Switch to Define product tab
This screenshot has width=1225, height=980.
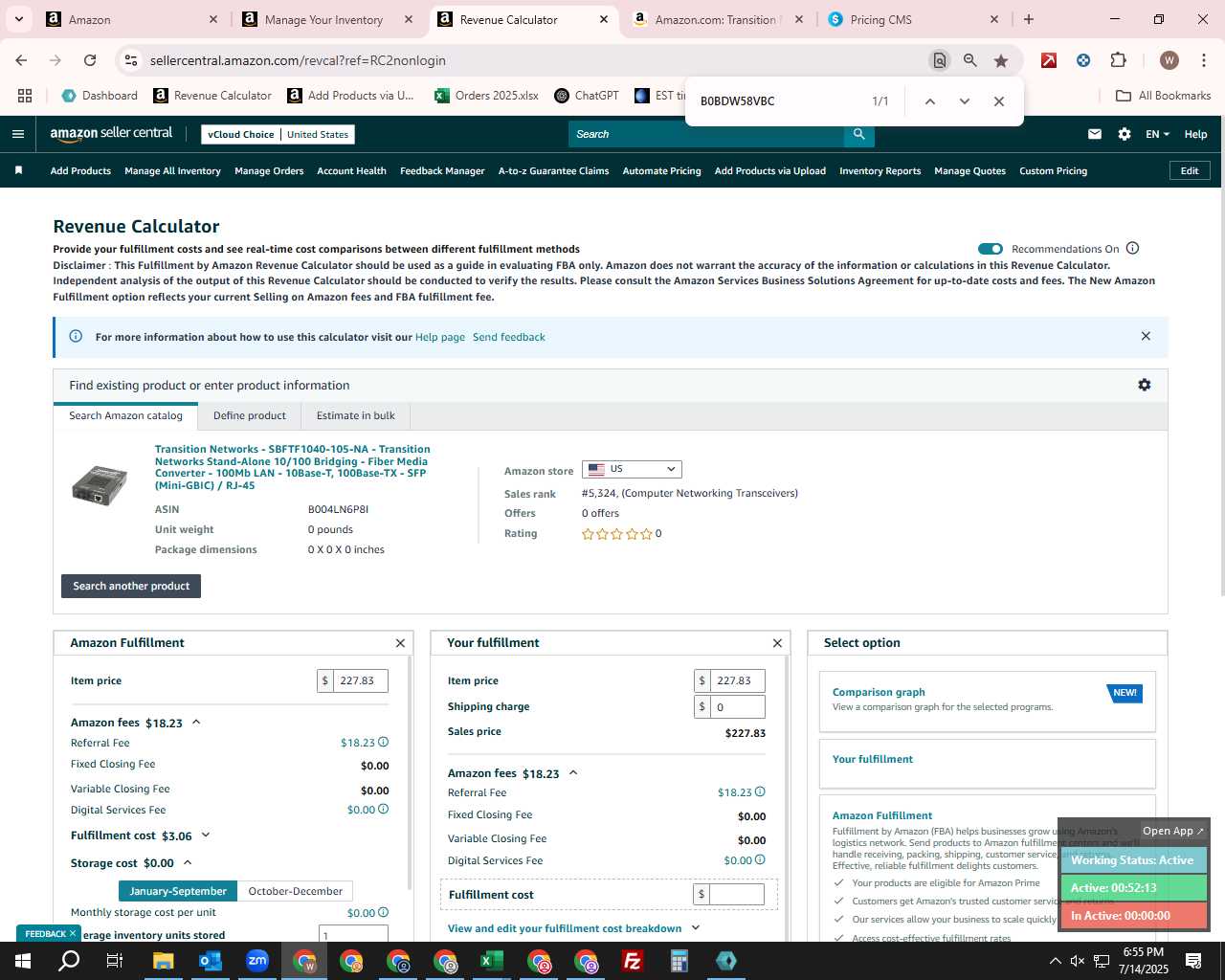pyautogui.click(x=250, y=415)
